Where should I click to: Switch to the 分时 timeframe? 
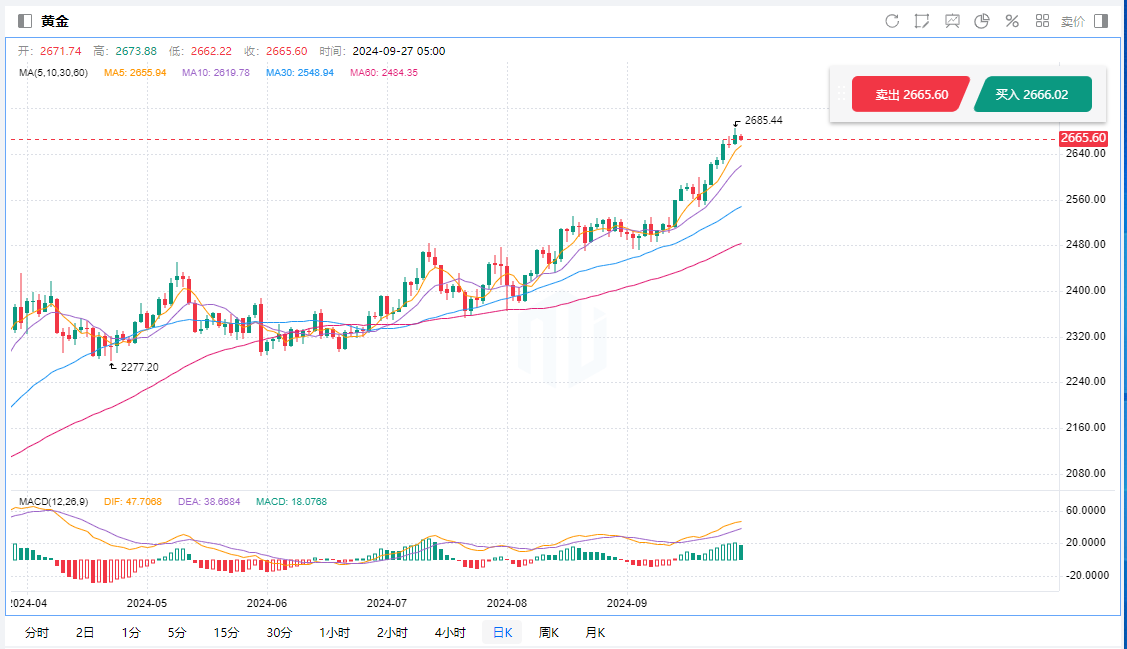[x=37, y=633]
